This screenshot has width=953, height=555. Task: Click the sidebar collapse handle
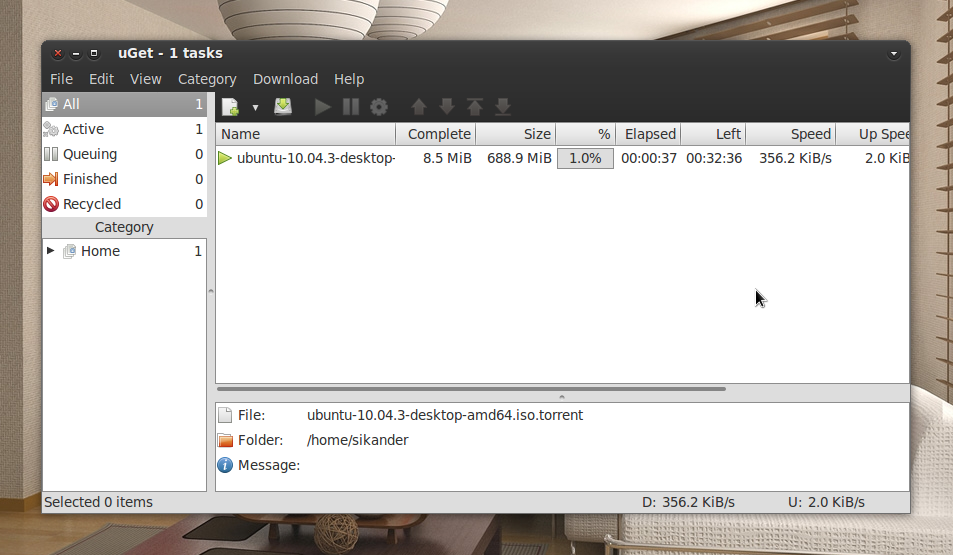click(x=211, y=291)
